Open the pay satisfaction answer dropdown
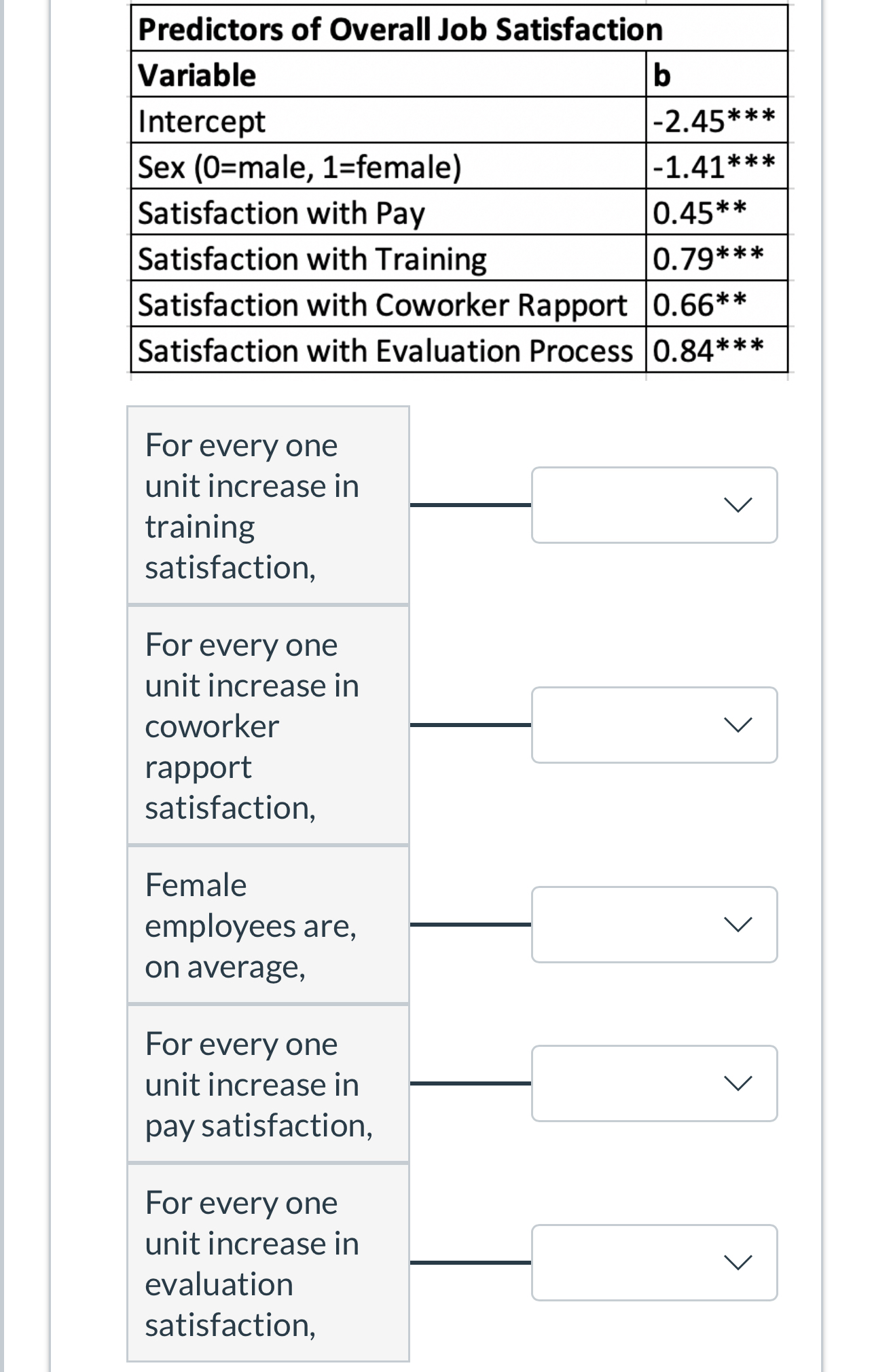872x1372 pixels. pyautogui.click(x=654, y=1083)
